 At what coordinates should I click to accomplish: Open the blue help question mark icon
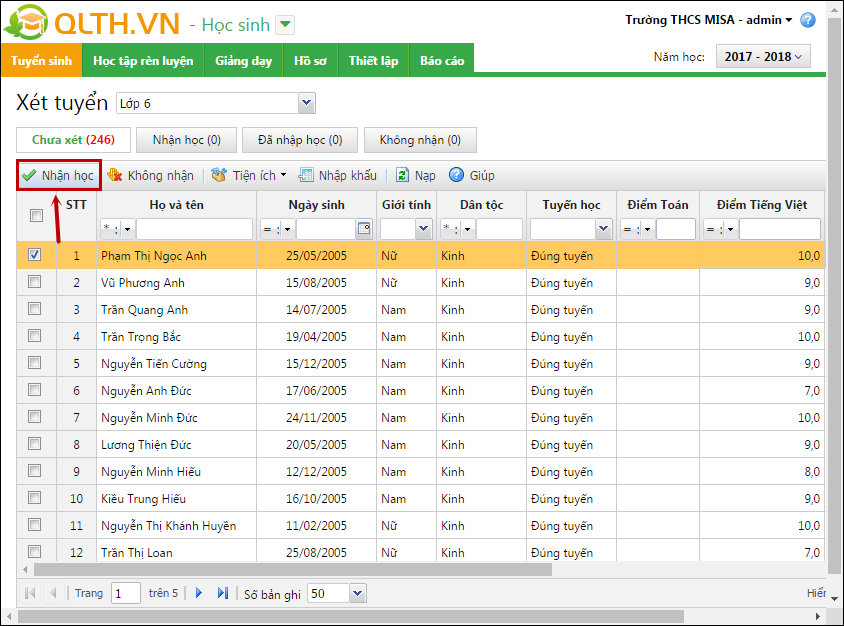pyautogui.click(x=808, y=20)
